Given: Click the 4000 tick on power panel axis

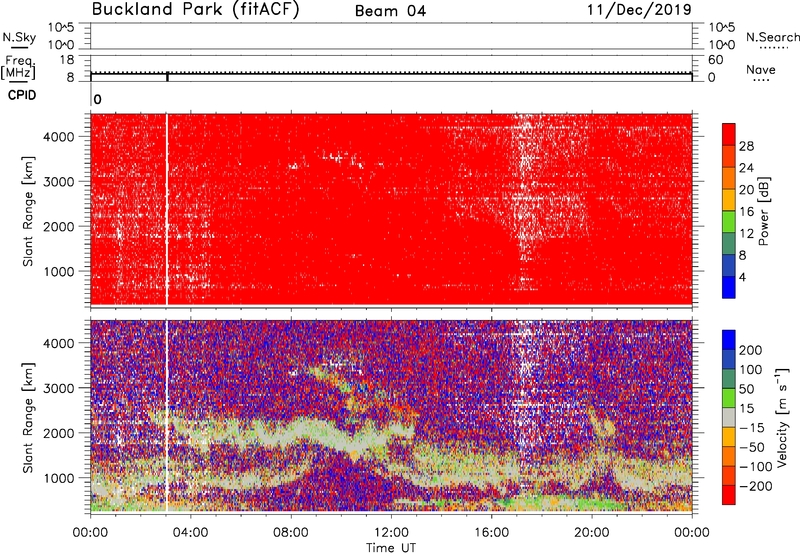Looking at the screenshot, I should (x=59, y=137).
